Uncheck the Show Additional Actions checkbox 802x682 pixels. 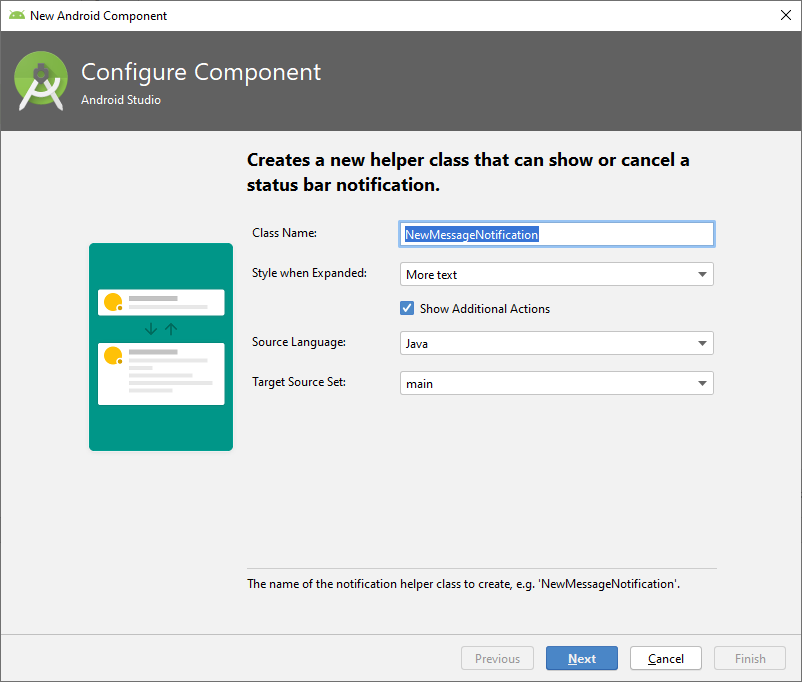[x=407, y=309]
